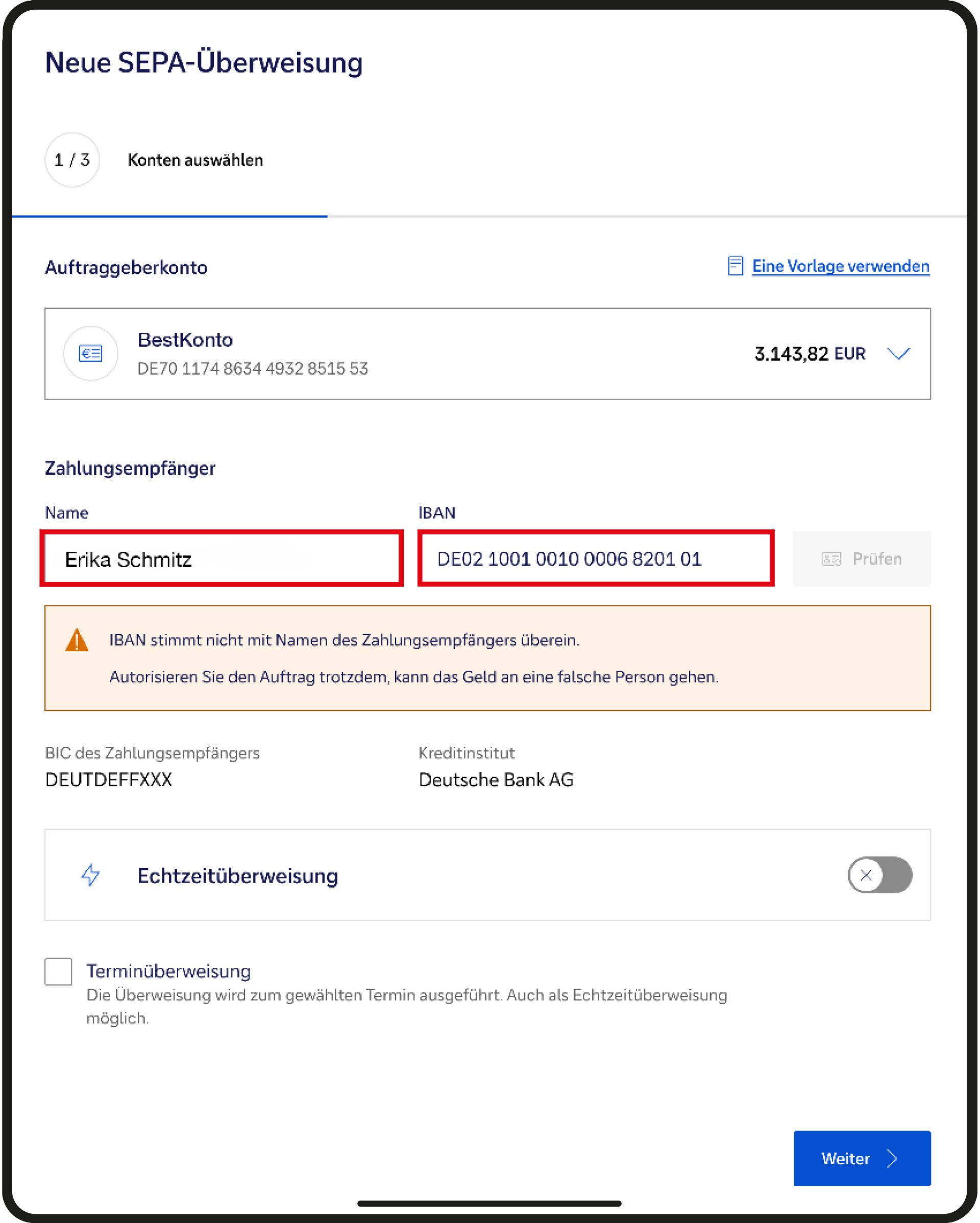The image size is (980, 1223).
Task: Click the blue step progress bar
Action: [x=170, y=216]
